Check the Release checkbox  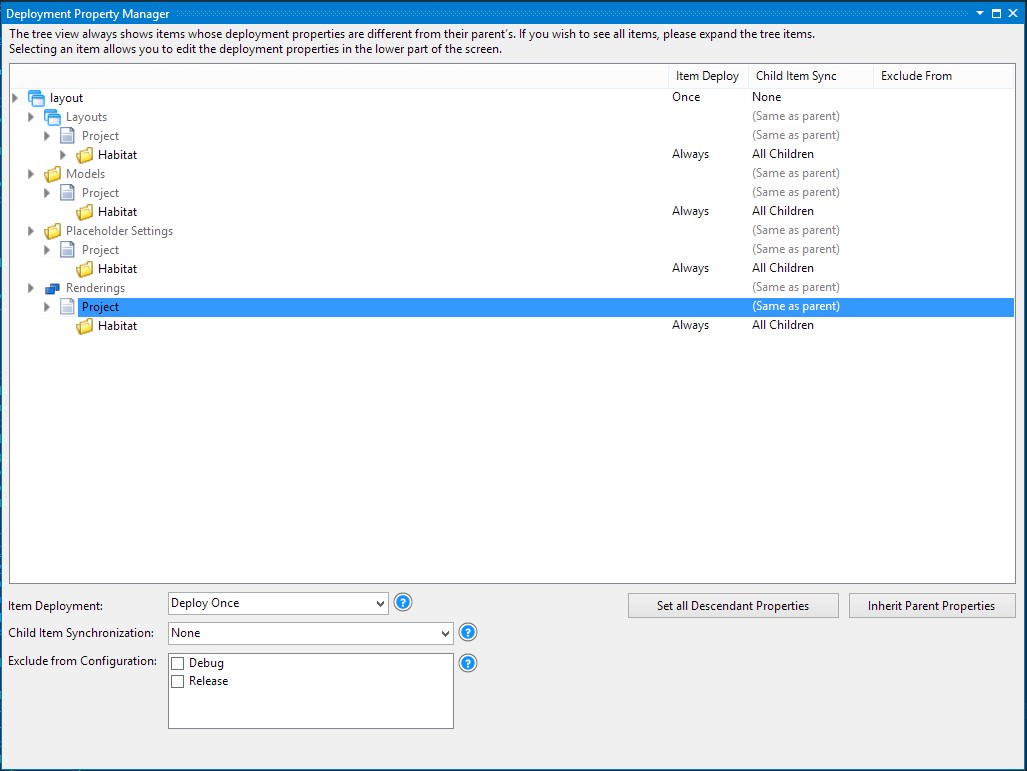[x=178, y=681]
